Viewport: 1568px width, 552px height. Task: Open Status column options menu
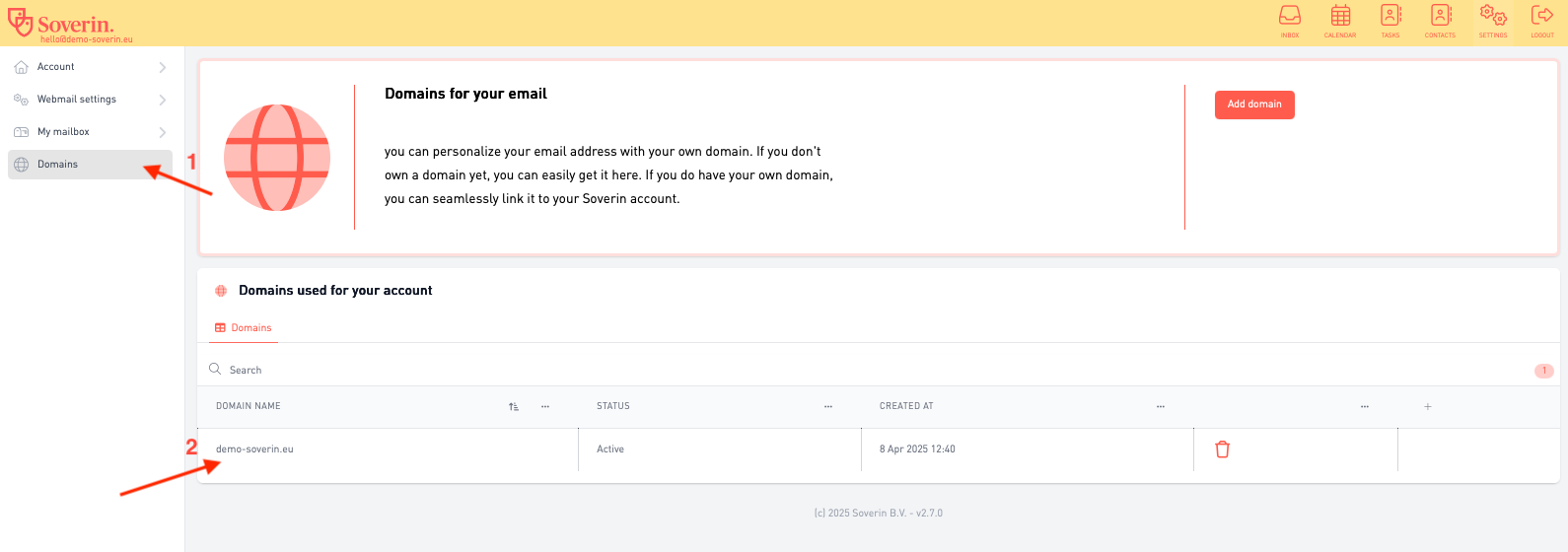[x=828, y=406]
